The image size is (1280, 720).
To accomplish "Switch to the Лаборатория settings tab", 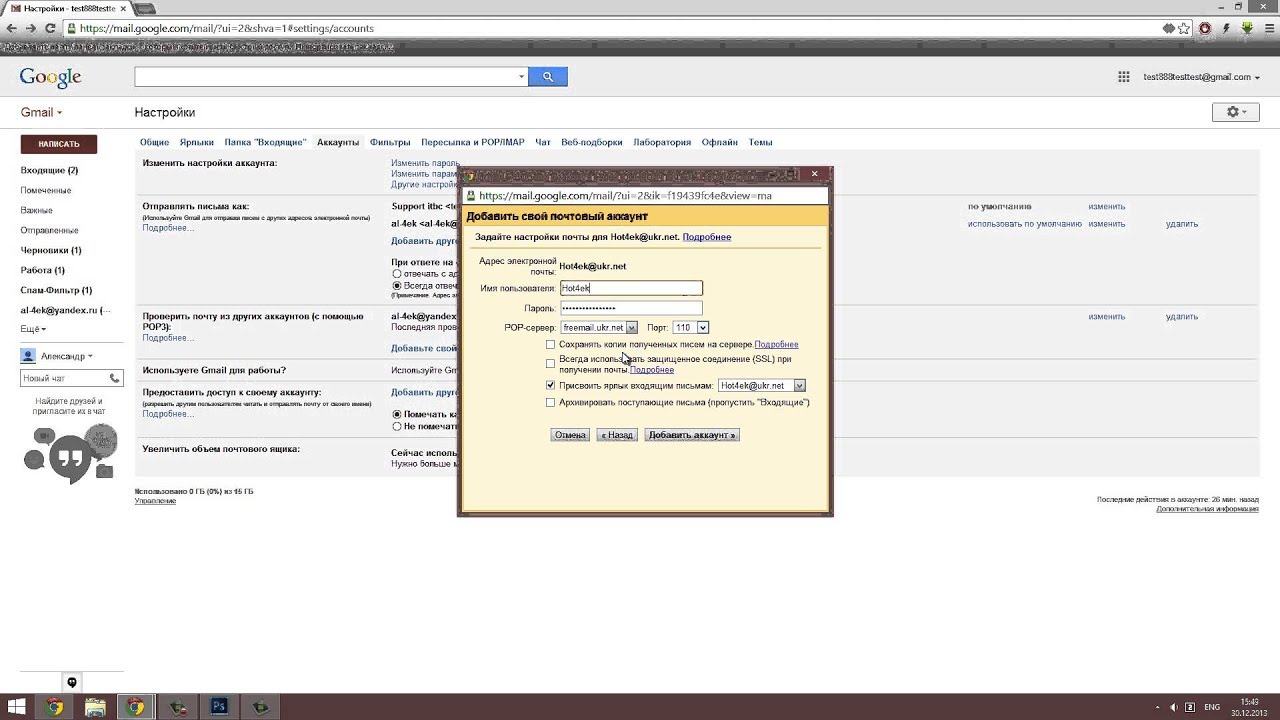I will (662, 142).
